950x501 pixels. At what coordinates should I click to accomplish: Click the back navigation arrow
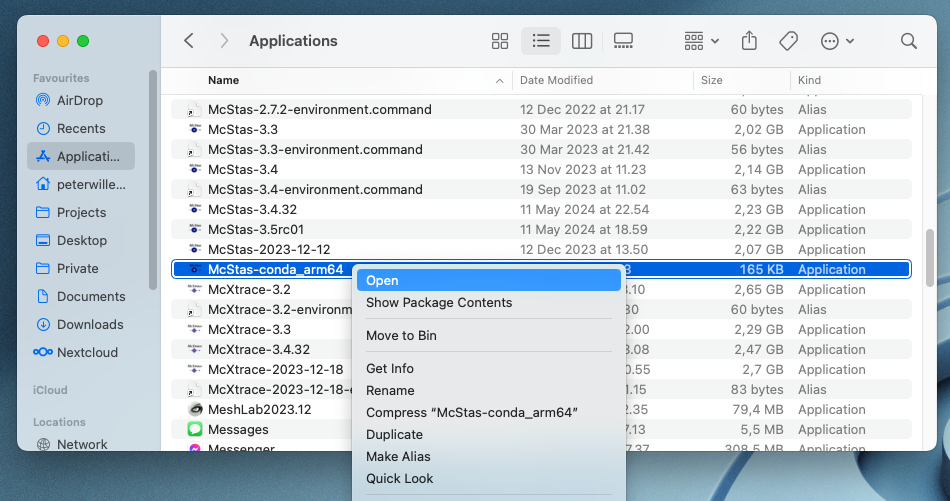(189, 41)
